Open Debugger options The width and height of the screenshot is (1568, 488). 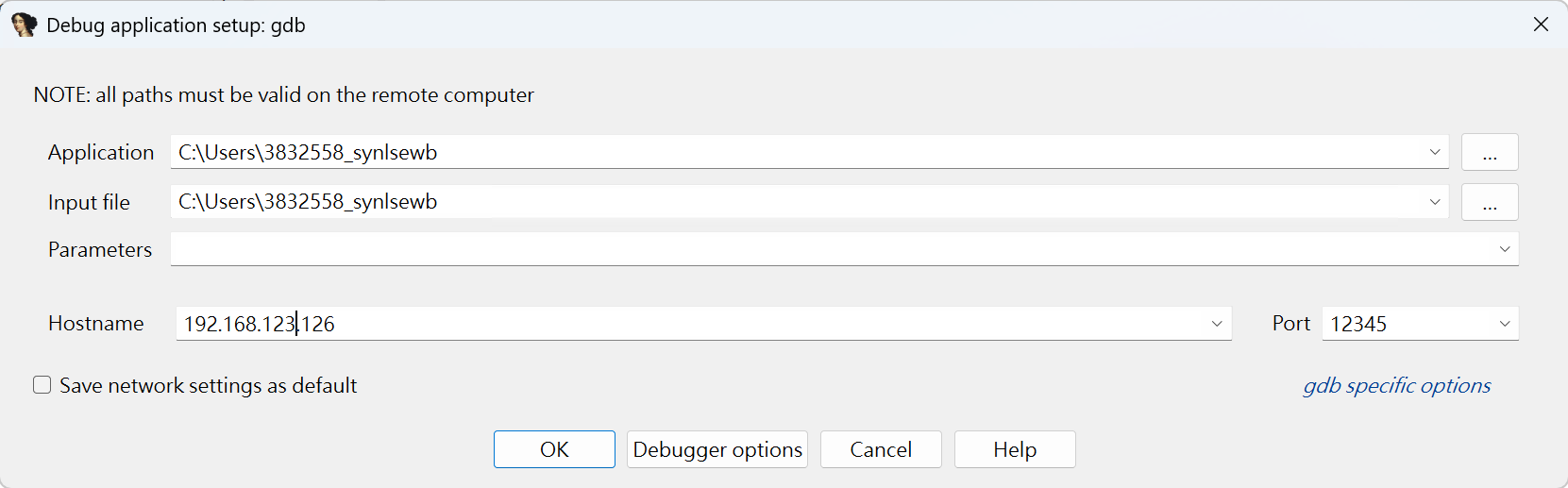(717, 449)
